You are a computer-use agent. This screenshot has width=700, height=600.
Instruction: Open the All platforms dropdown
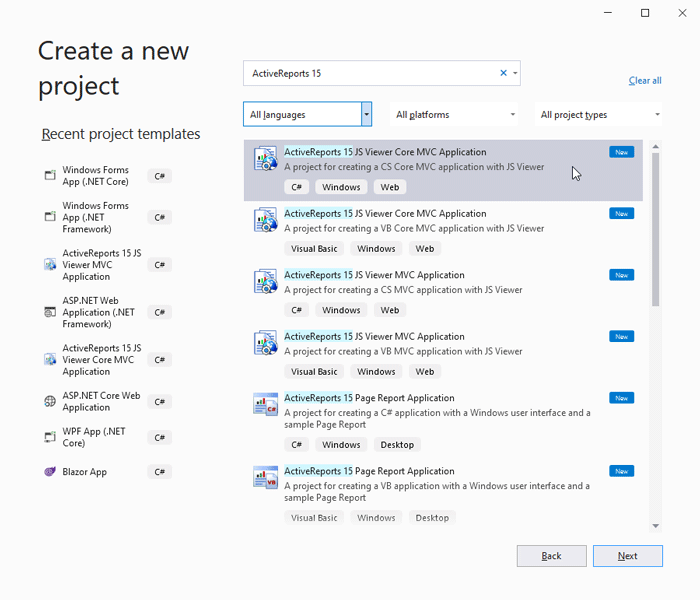tap(454, 114)
